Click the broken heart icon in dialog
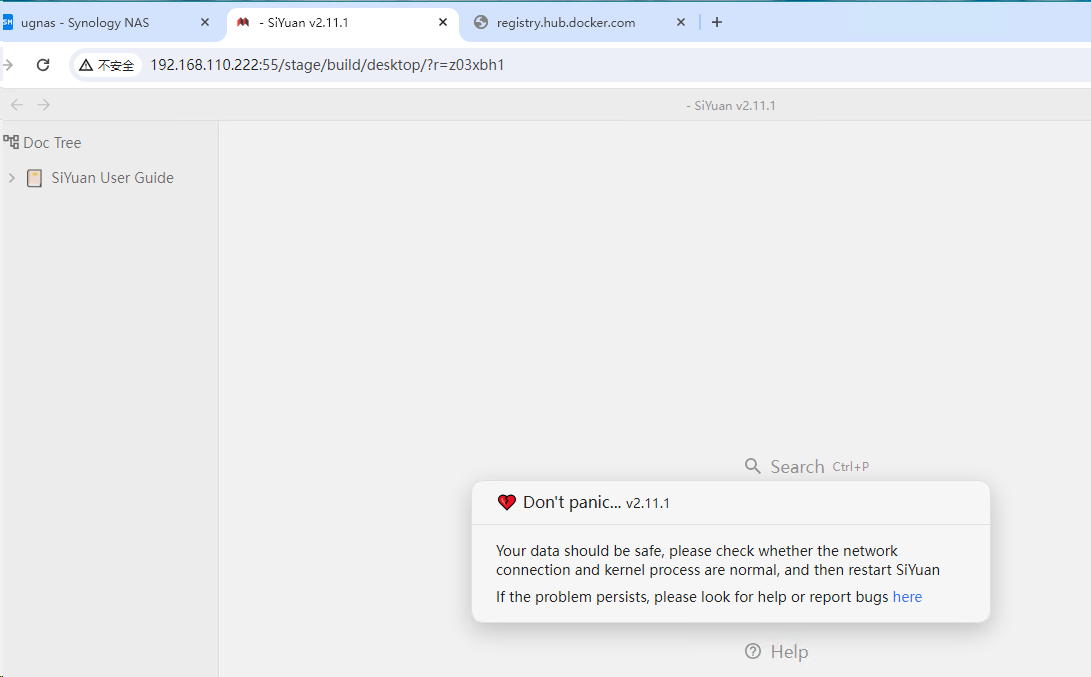The width and height of the screenshot is (1091, 677). coord(506,502)
